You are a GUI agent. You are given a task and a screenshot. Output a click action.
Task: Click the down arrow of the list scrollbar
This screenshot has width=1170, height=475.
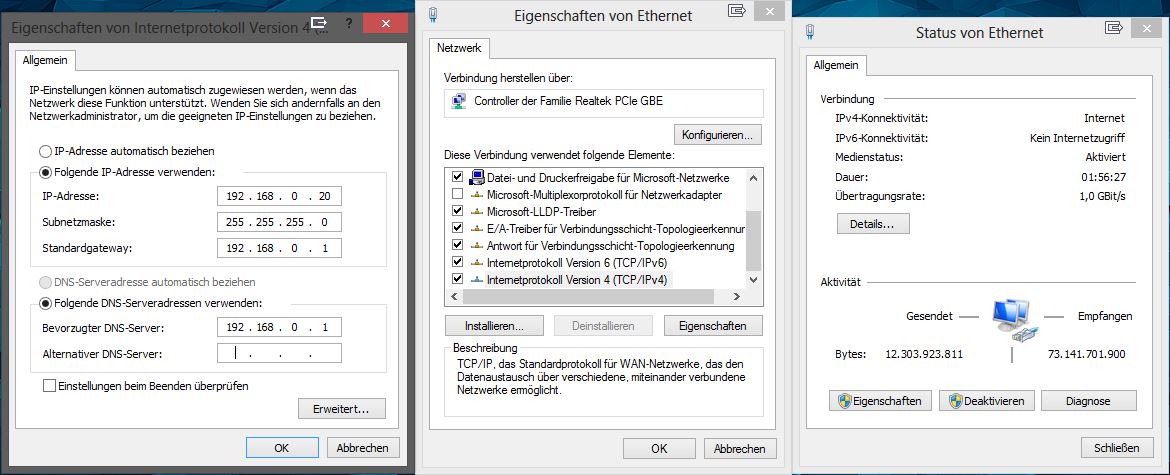pos(753,280)
